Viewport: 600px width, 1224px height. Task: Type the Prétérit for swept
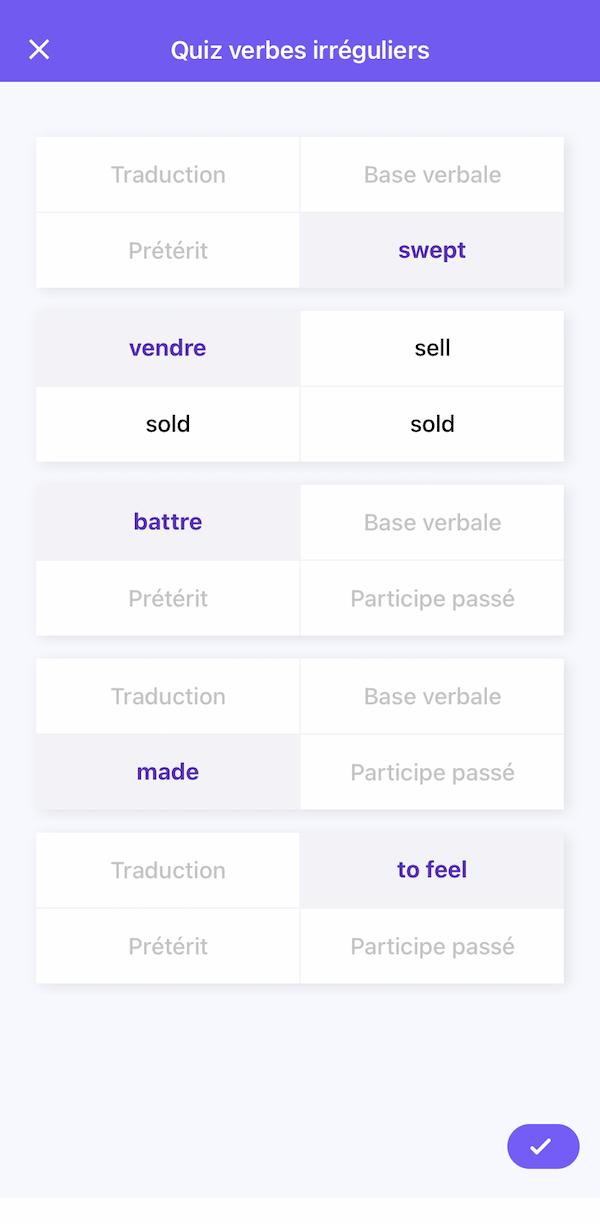pyautogui.click(x=168, y=251)
